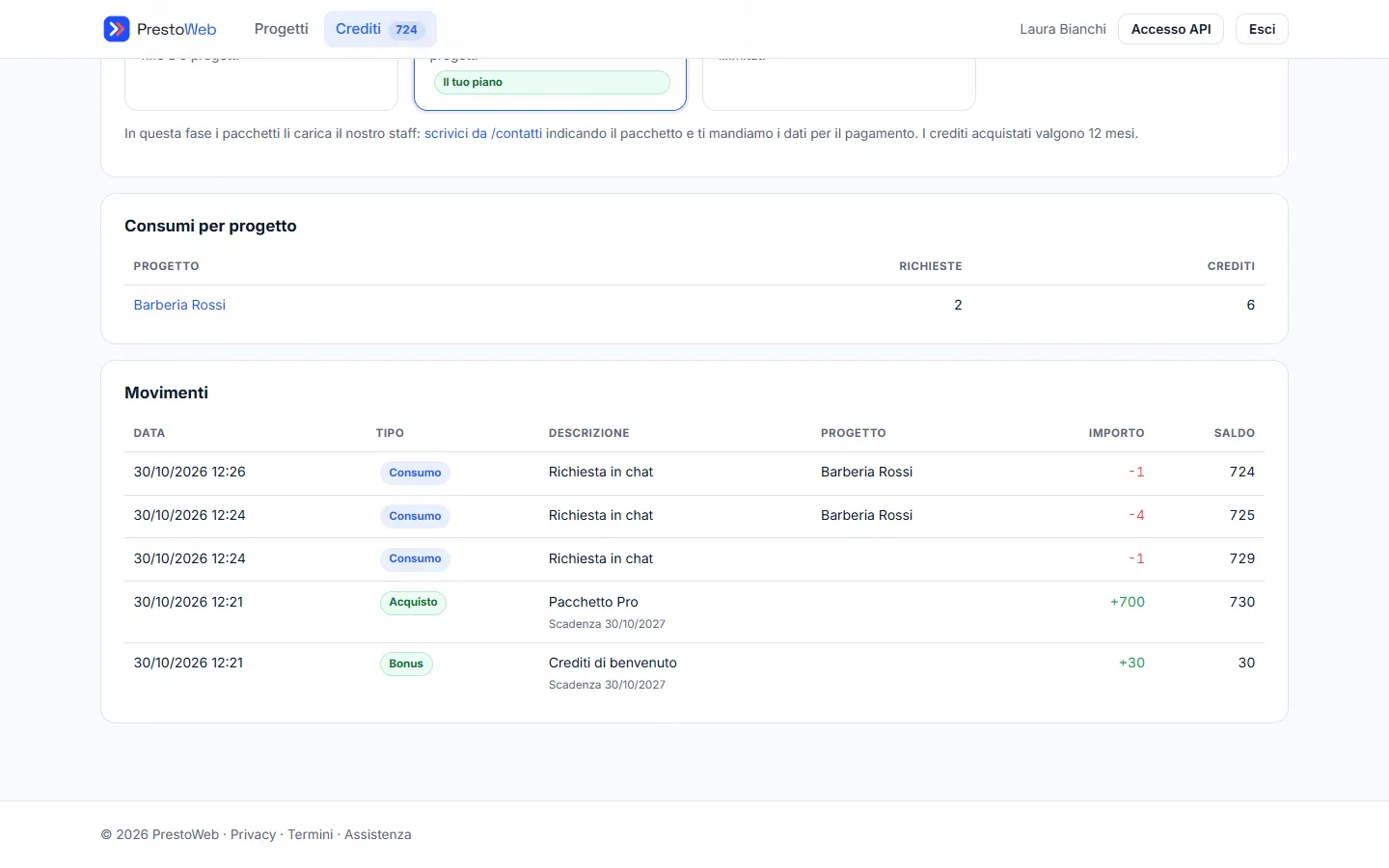The height and width of the screenshot is (868, 1389).
Task: Click the RICHIESTE column header
Action: [x=931, y=266]
